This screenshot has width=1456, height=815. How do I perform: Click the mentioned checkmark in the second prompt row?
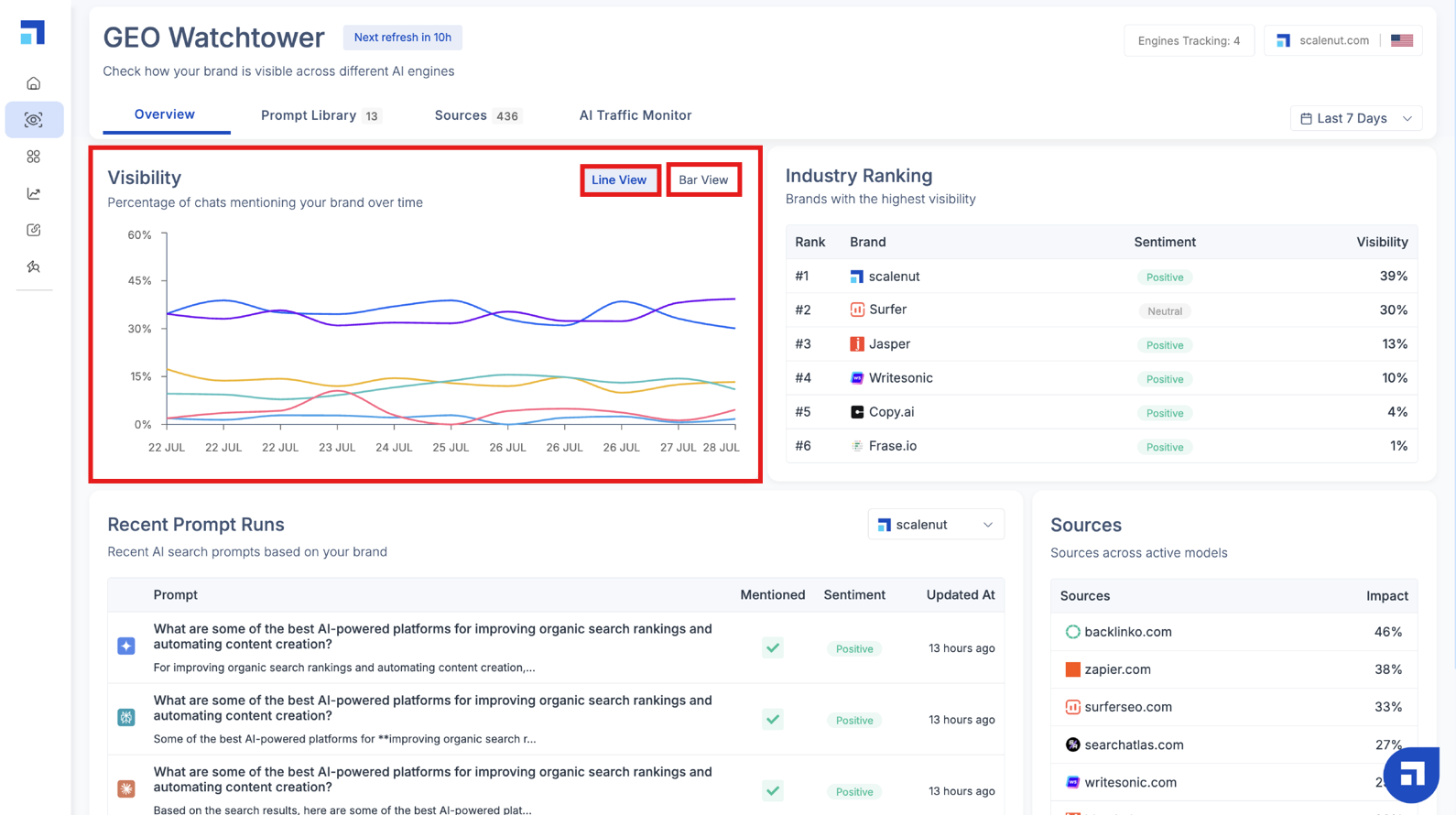(x=773, y=720)
